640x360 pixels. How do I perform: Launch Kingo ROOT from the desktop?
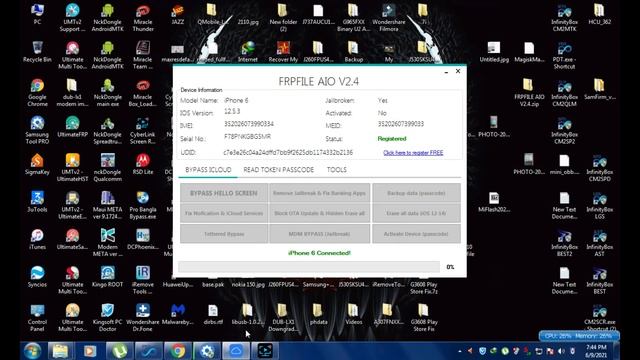click(x=107, y=277)
